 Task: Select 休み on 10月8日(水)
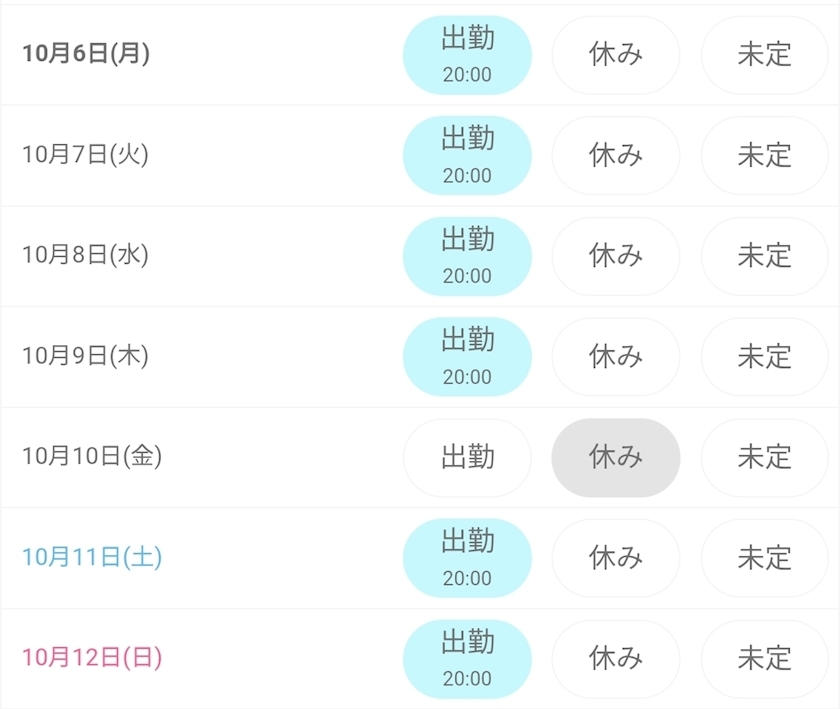(616, 256)
